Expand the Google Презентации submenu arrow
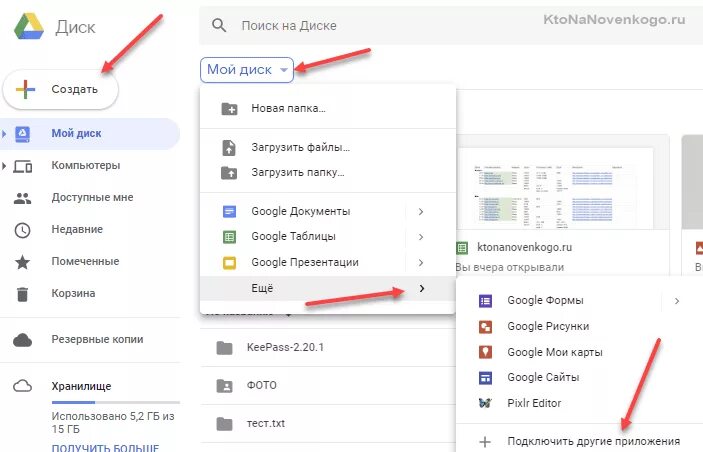 click(421, 262)
